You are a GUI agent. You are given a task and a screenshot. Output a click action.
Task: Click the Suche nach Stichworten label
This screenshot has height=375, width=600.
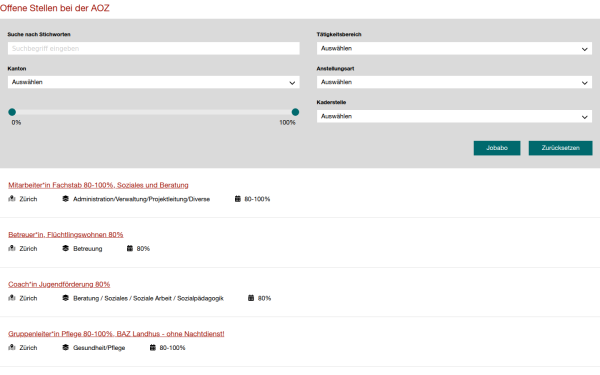(x=39, y=34)
